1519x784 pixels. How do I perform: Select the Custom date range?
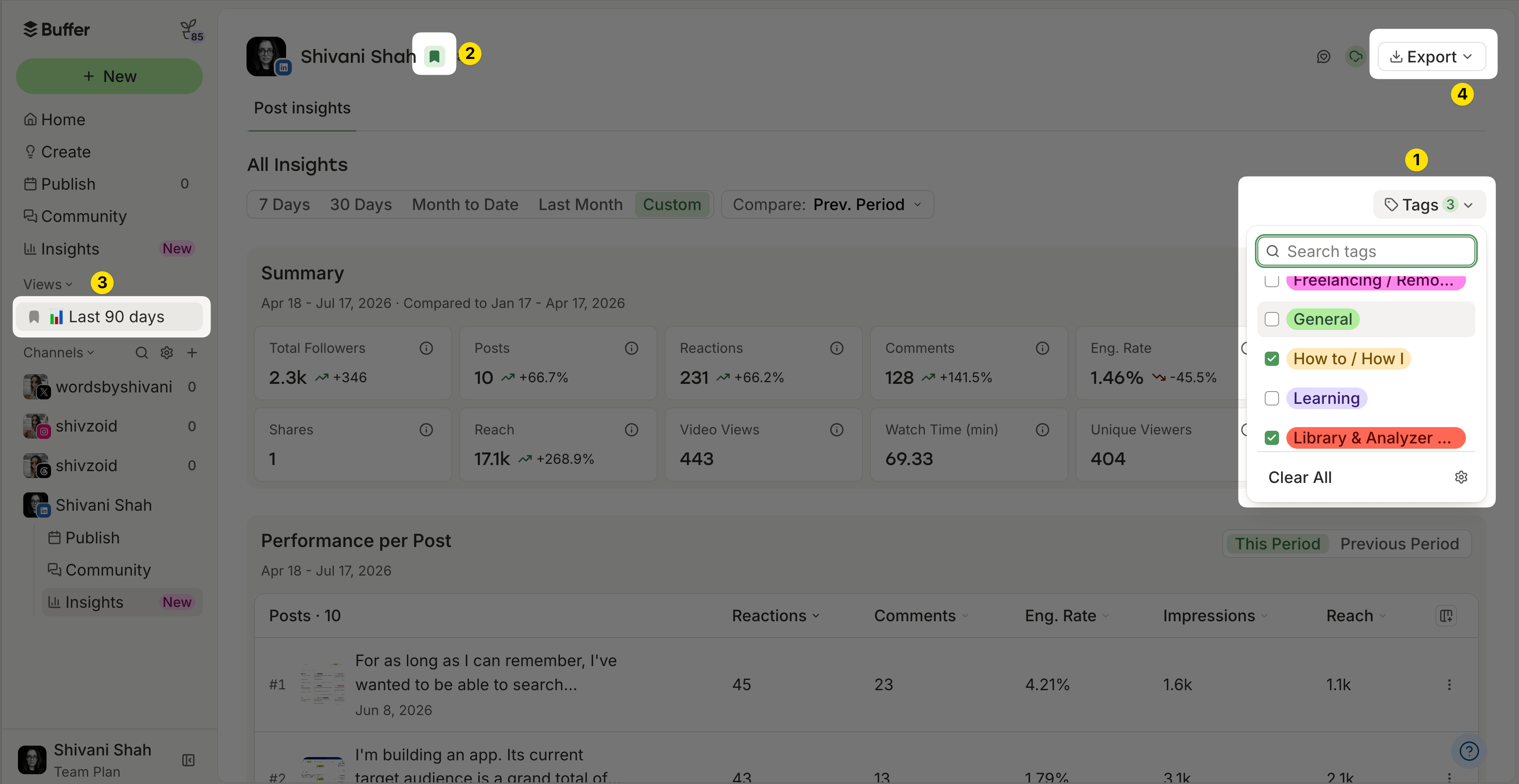pos(672,204)
